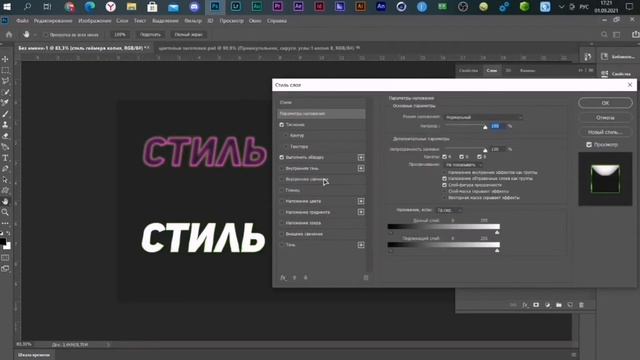Open Файл menu
This screenshot has width=640, height=360.
click(22, 21)
